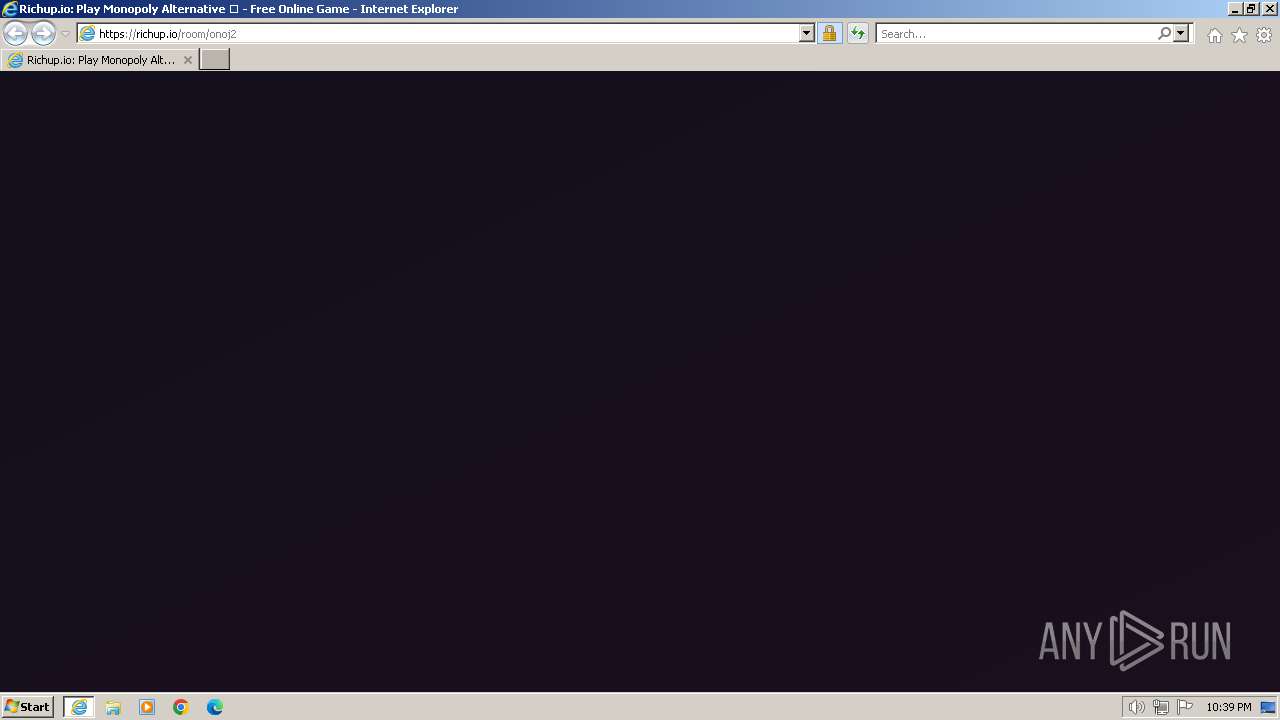Click Internet Explorer in the taskbar
This screenshot has height=720, width=1280.
point(79,707)
